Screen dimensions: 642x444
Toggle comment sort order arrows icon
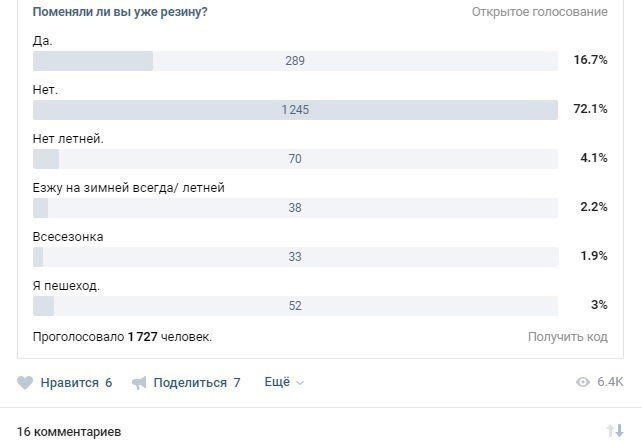click(615, 430)
